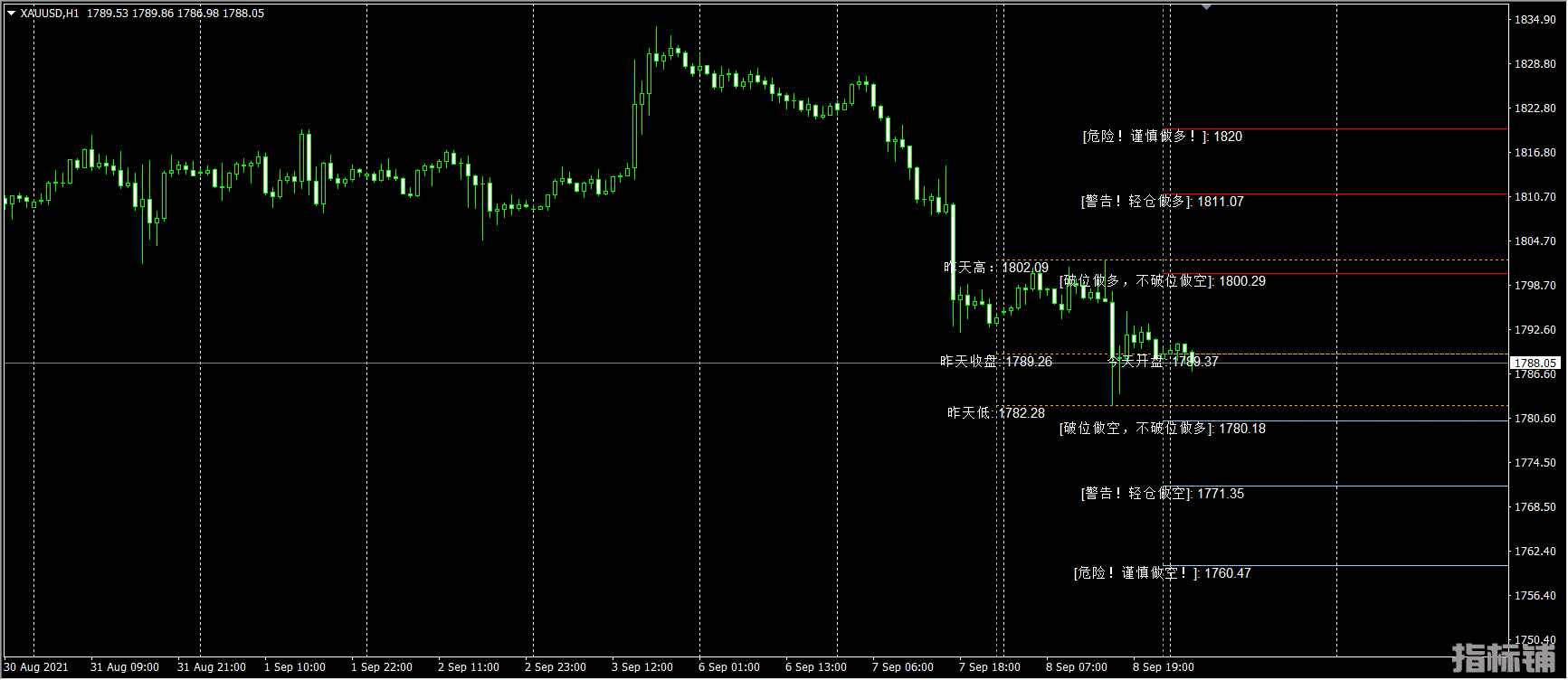Click the 2 Sep 23:00 time axis label
This screenshot has width=1568, height=680.
point(556,667)
